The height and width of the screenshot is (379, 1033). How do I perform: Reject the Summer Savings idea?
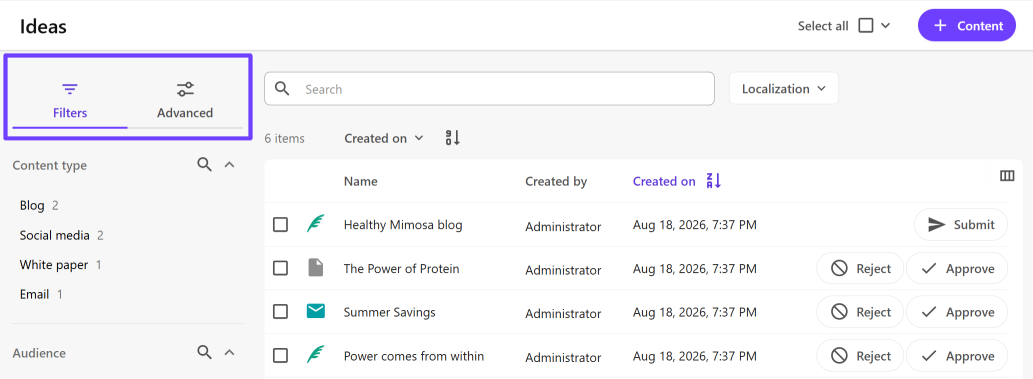point(860,312)
